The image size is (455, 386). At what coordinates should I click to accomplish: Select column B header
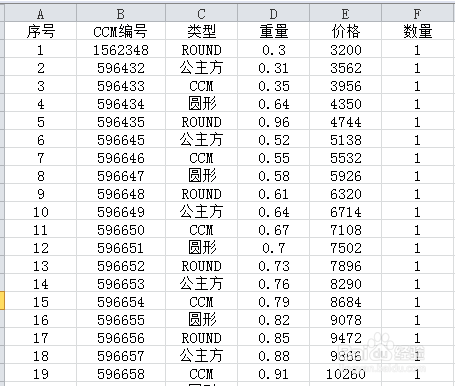[121, 14]
